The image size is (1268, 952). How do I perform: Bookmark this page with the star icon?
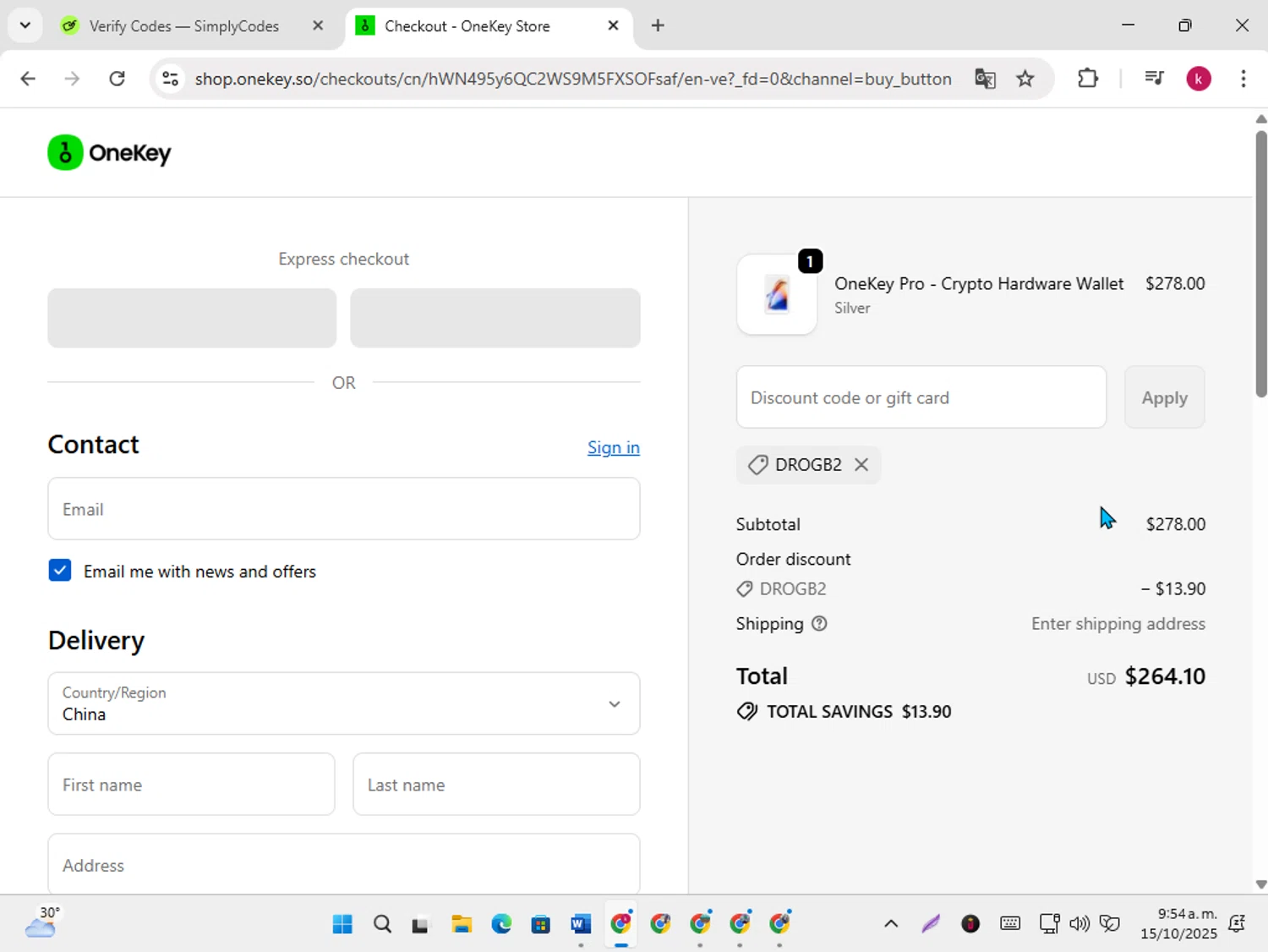(x=1025, y=79)
